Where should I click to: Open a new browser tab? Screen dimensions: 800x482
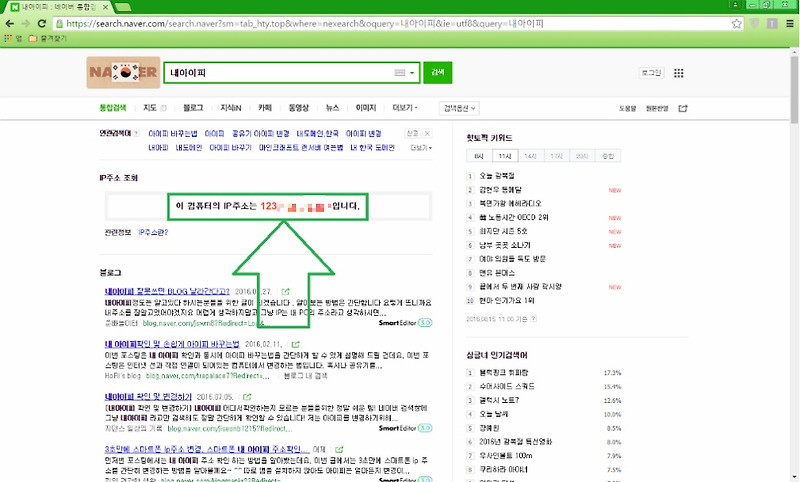pos(123,7)
